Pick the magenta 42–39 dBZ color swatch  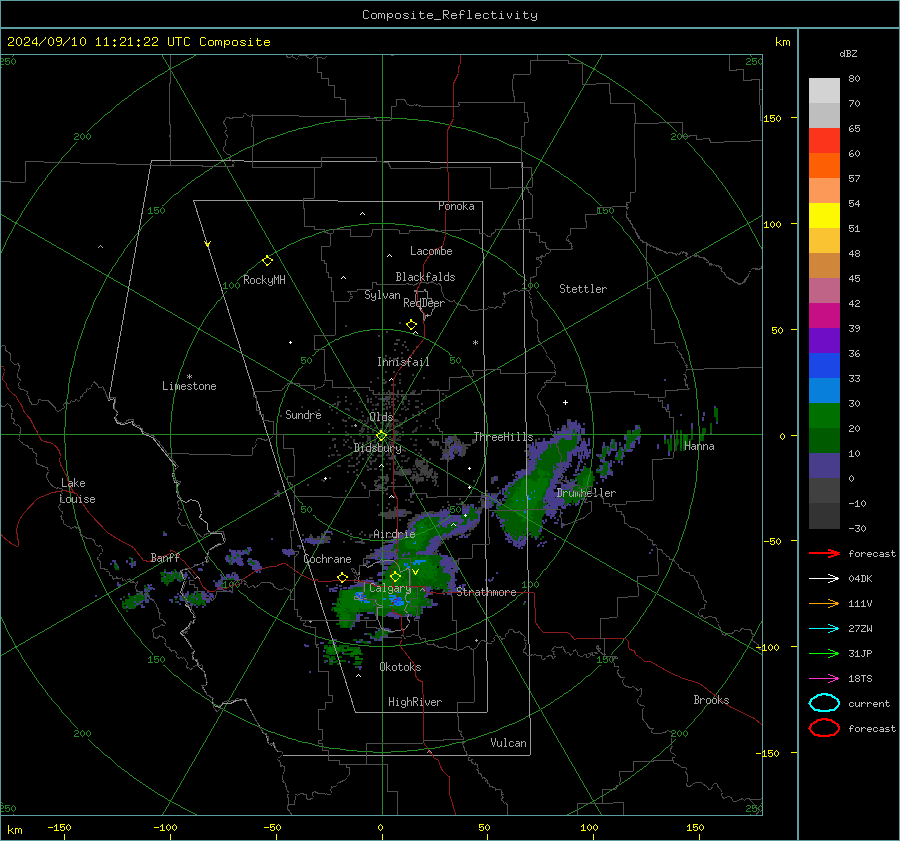(x=824, y=316)
